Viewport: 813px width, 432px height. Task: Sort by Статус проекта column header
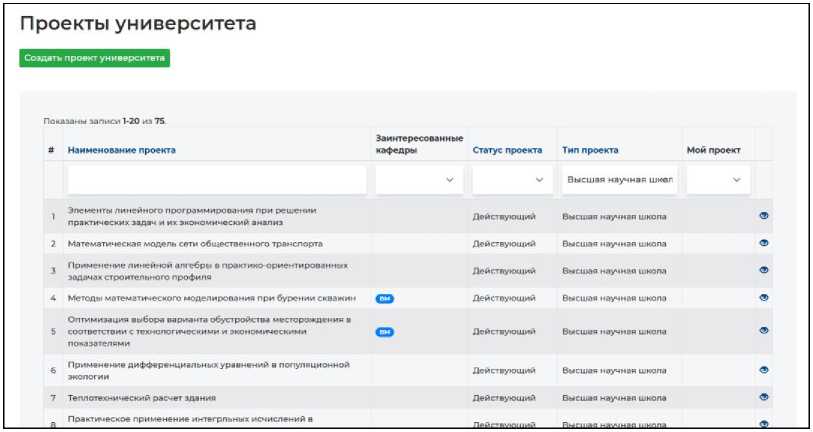pyautogui.click(x=507, y=150)
